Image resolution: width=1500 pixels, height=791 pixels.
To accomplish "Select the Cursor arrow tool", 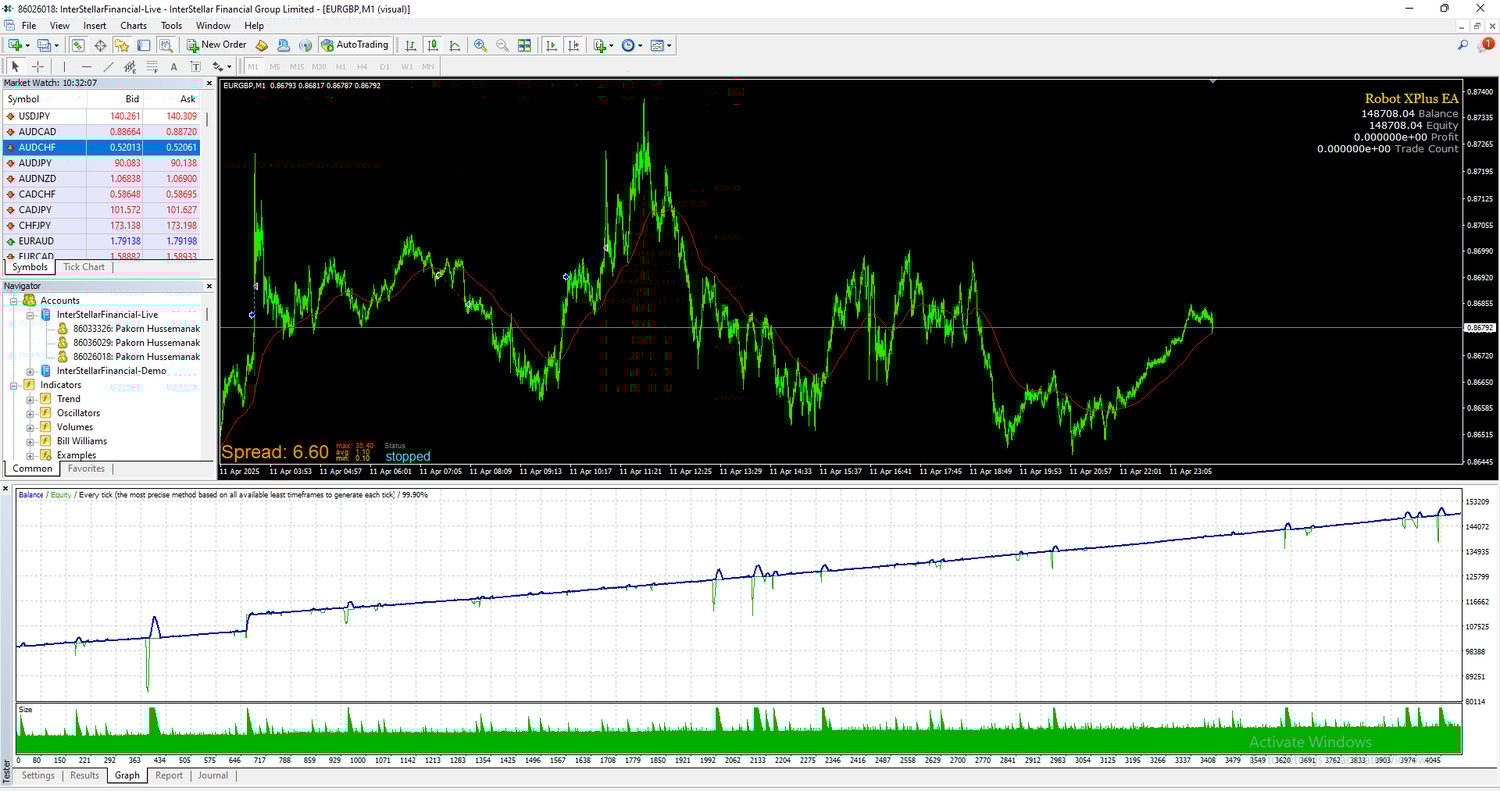I will [15, 67].
